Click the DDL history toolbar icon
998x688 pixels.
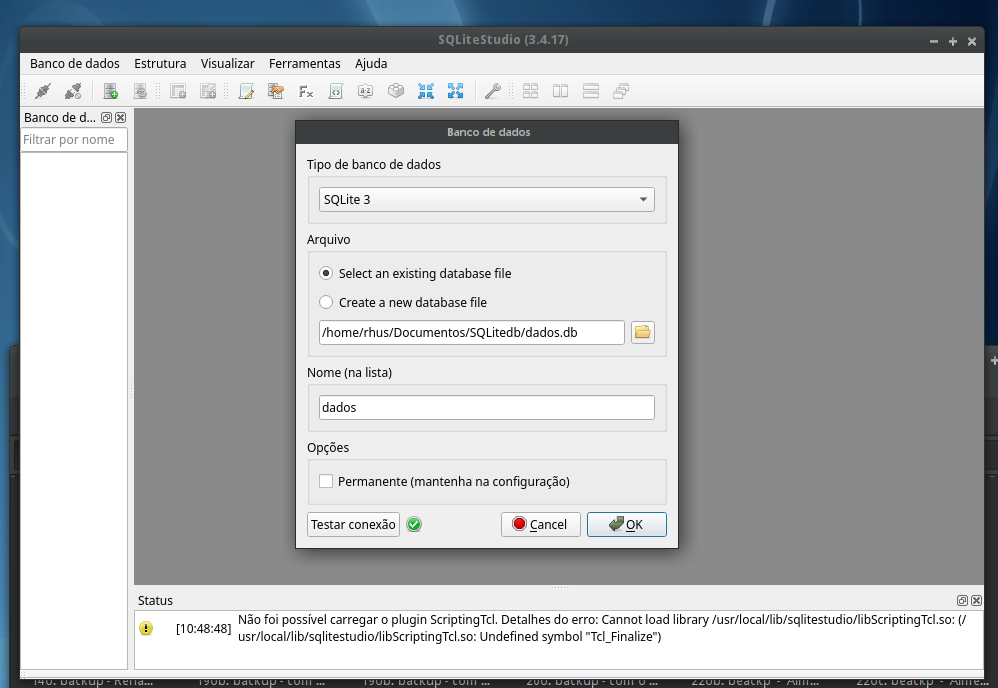point(276,91)
